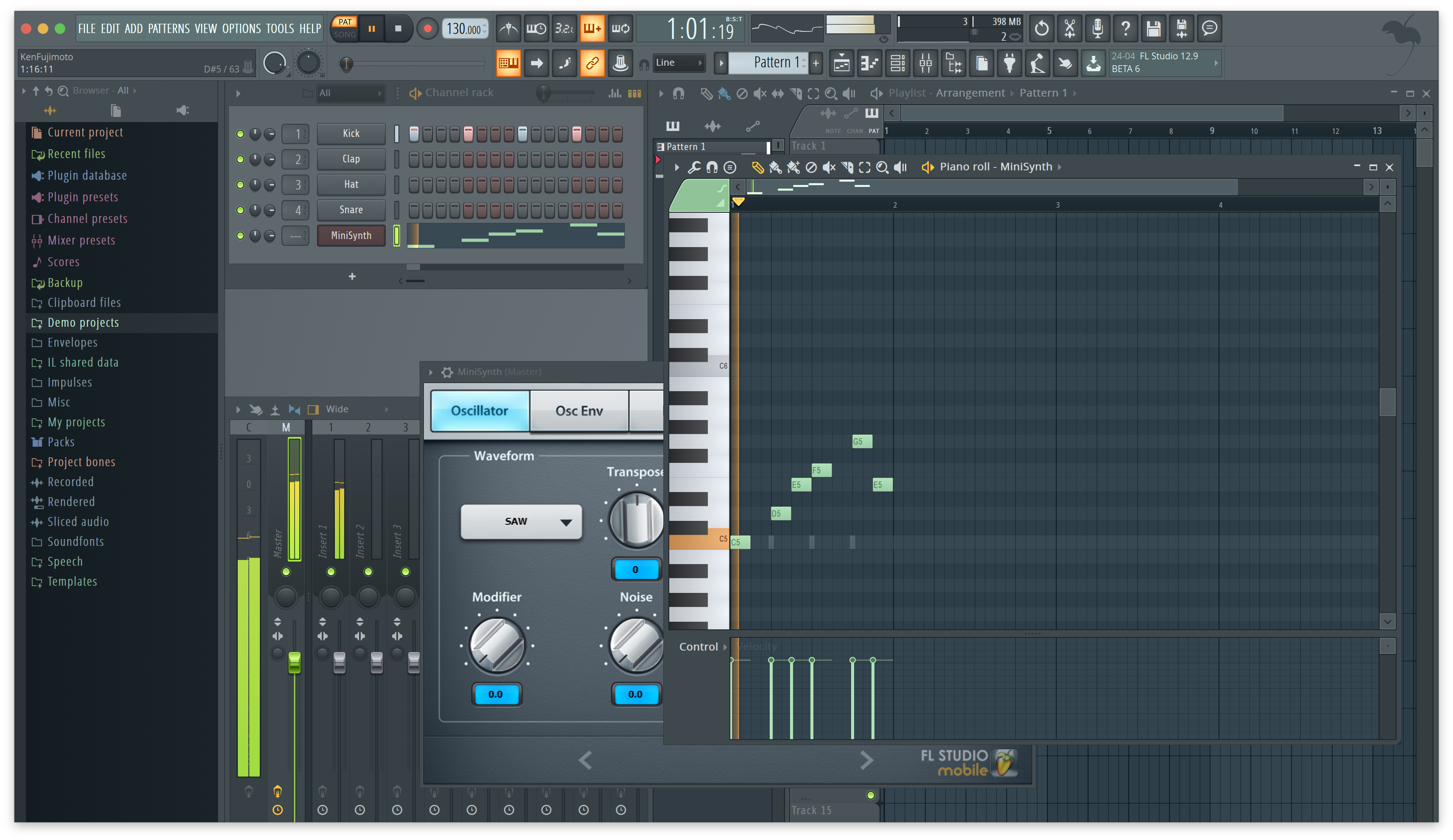Open the TOOLS menu
The height and width of the screenshot is (840, 1453).
coord(280,28)
